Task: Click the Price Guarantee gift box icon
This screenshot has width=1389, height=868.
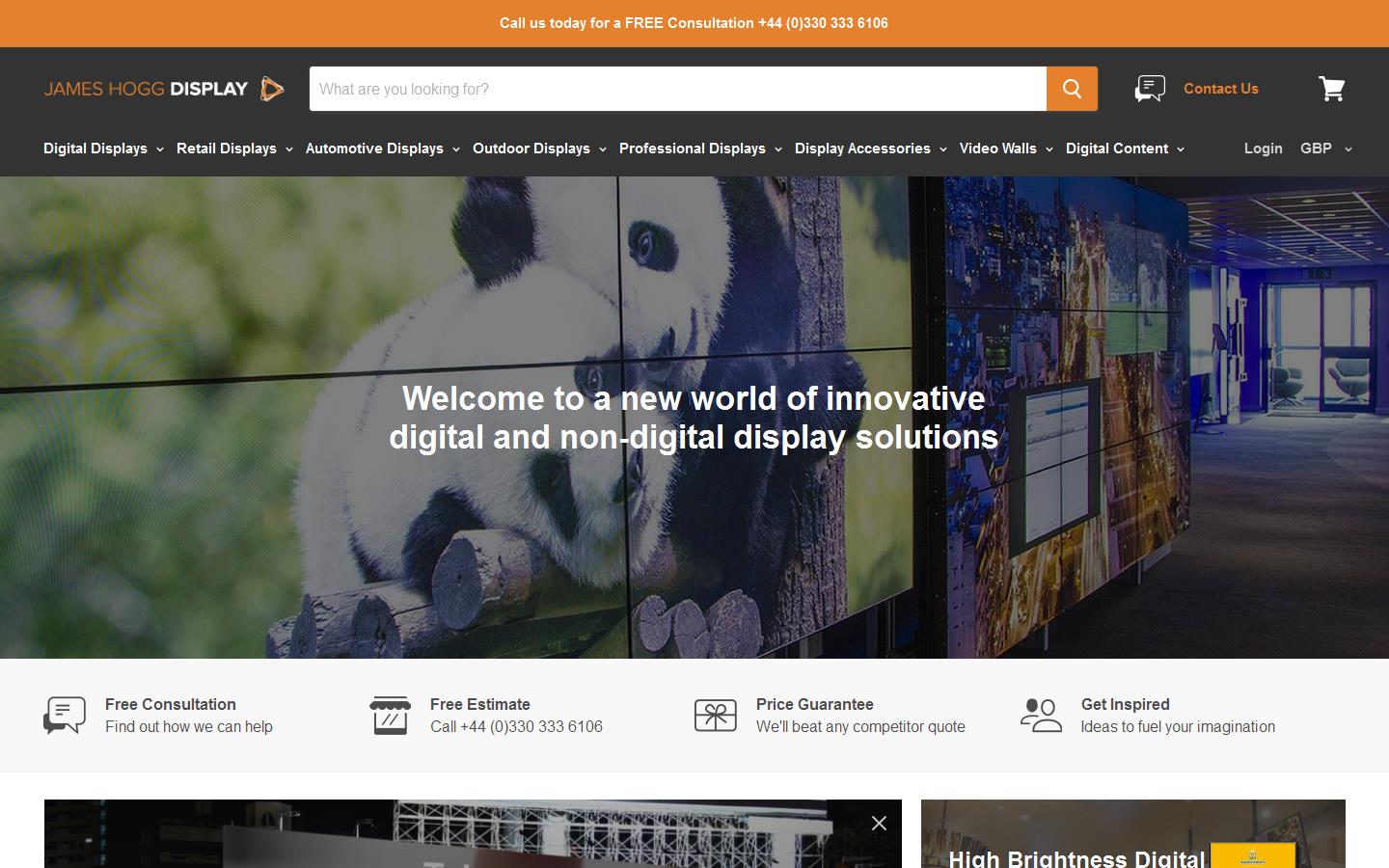Action: [x=715, y=715]
